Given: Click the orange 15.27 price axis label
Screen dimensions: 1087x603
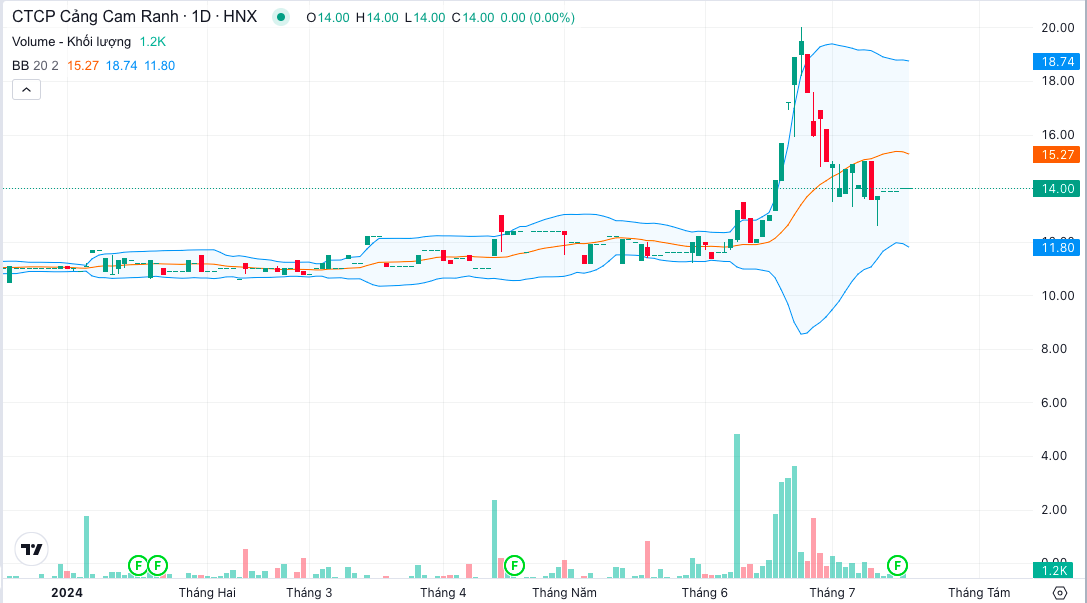Looking at the screenshot, I should click(x=1056, y=155).
